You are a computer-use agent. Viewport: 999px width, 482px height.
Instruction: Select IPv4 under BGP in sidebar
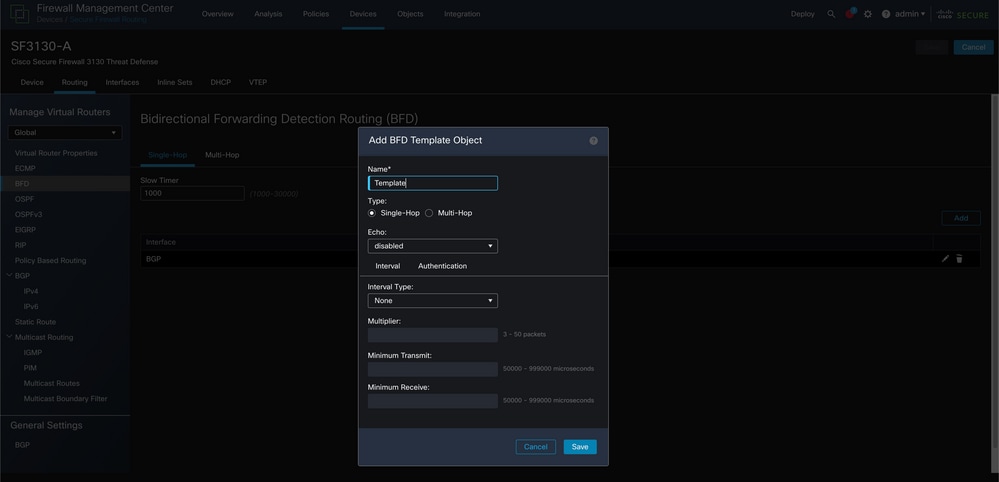(31, 291)
